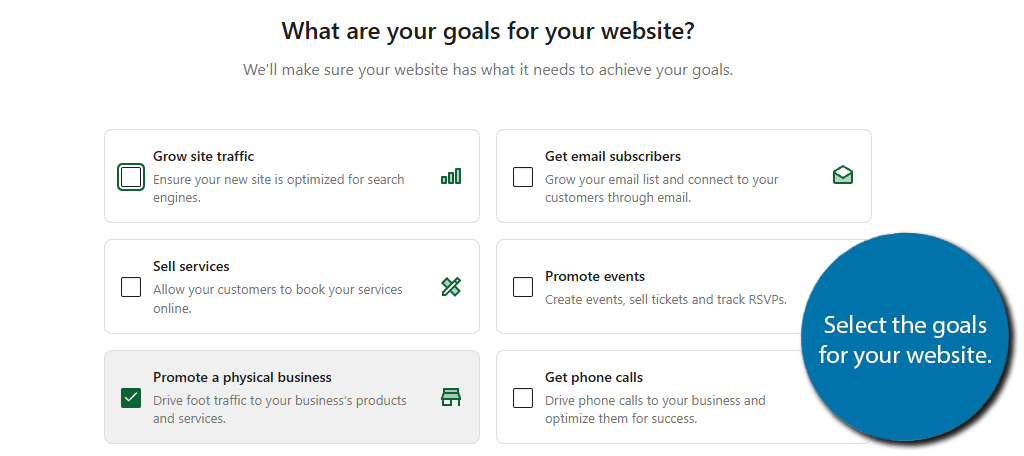
Task: Click the Sell services card title
Action: click(x=191, y=266)
